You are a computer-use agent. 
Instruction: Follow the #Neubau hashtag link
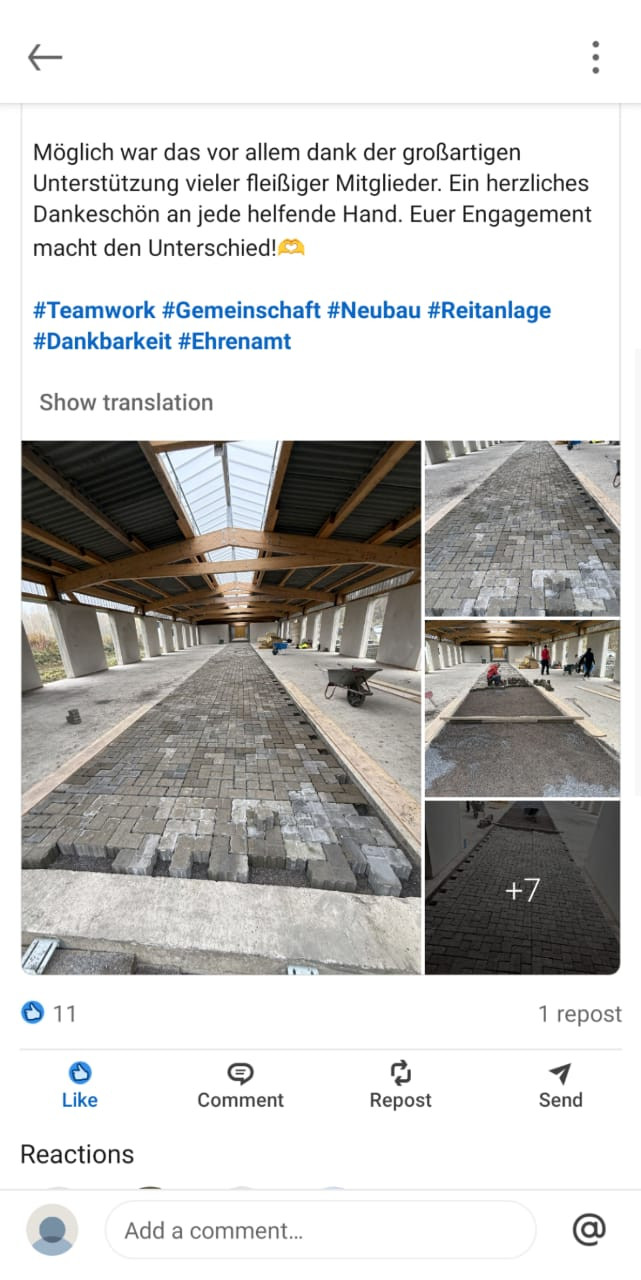click(374, 310)
